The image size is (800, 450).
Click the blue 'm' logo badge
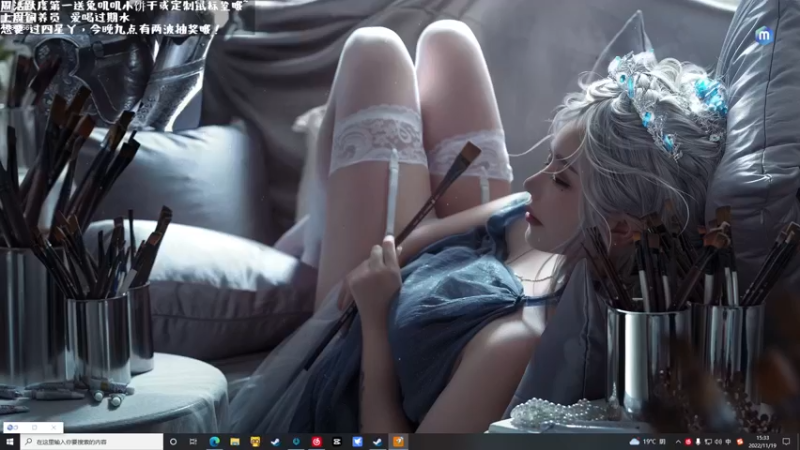click(x=764, y=35)
